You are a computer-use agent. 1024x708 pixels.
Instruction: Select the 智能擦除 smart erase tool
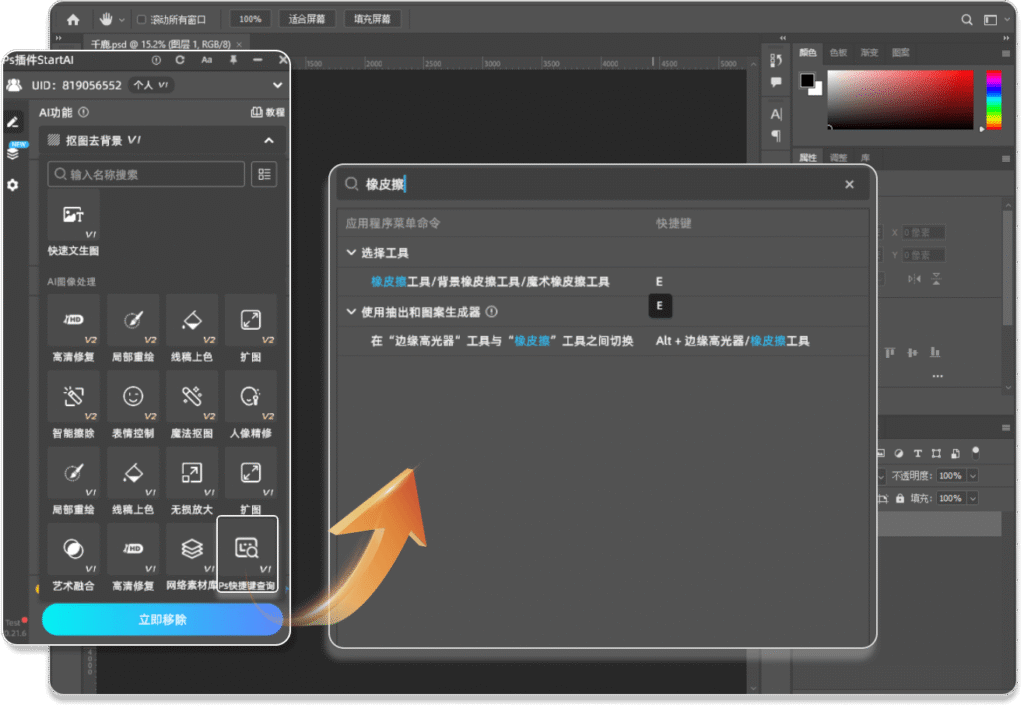coord(73,397)
